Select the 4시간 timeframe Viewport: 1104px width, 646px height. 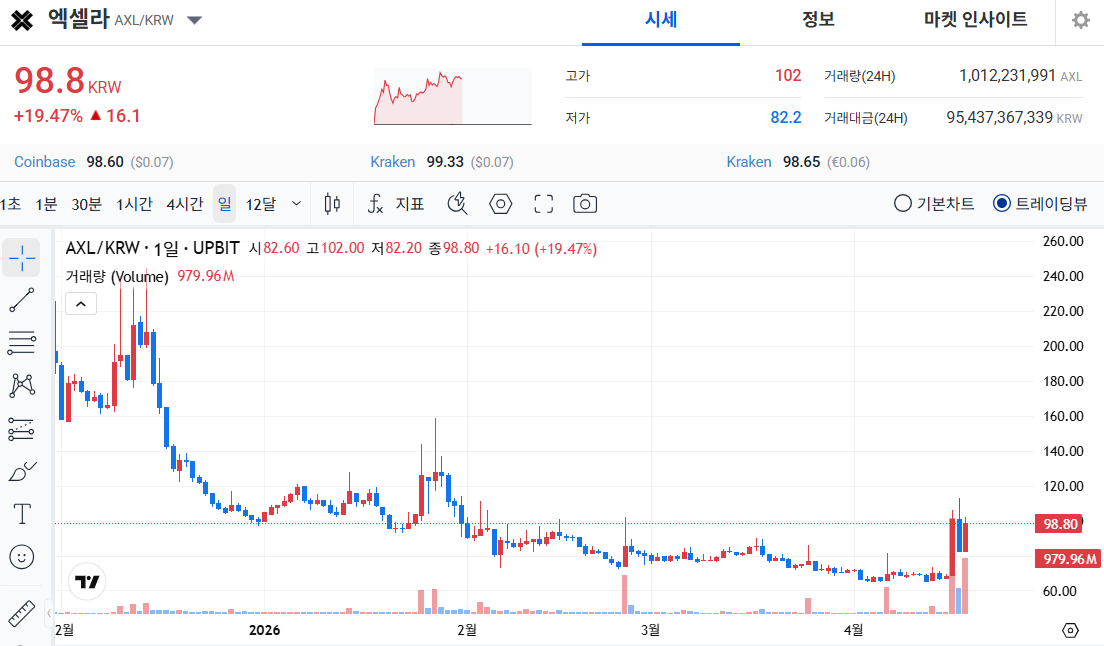pos(184,204)
